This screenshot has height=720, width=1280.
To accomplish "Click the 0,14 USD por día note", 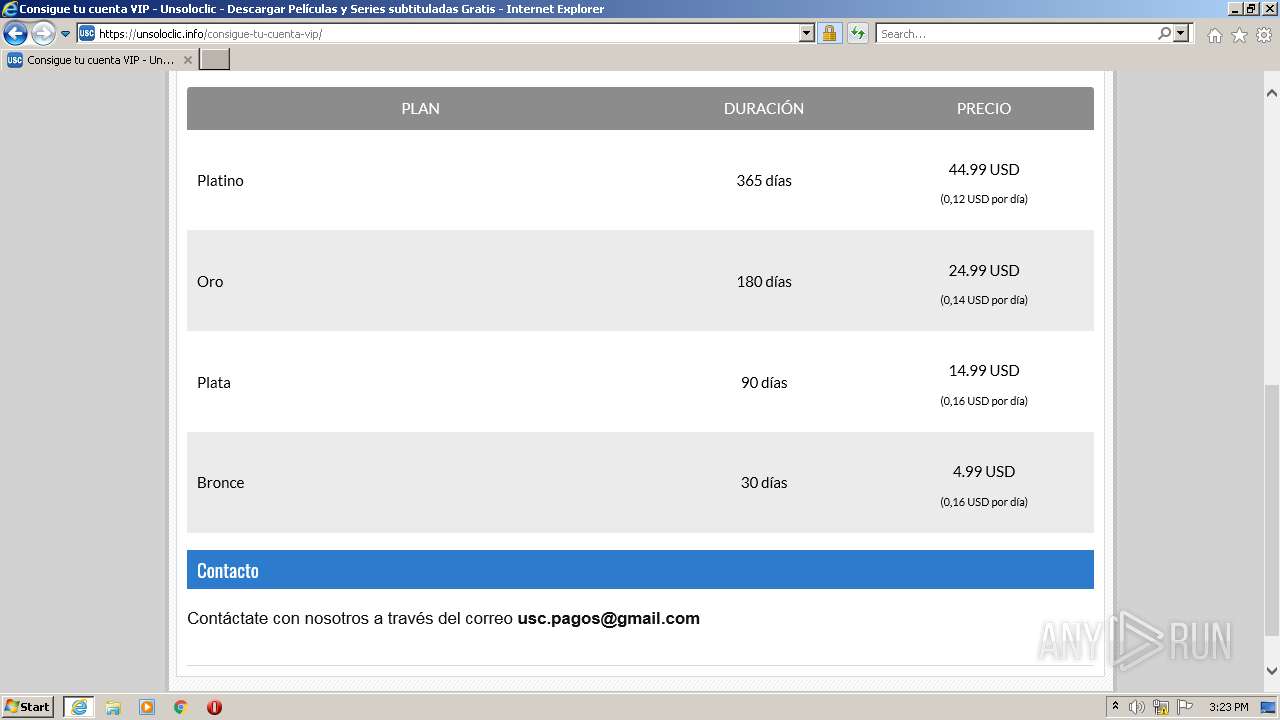I will click(984, 300).
